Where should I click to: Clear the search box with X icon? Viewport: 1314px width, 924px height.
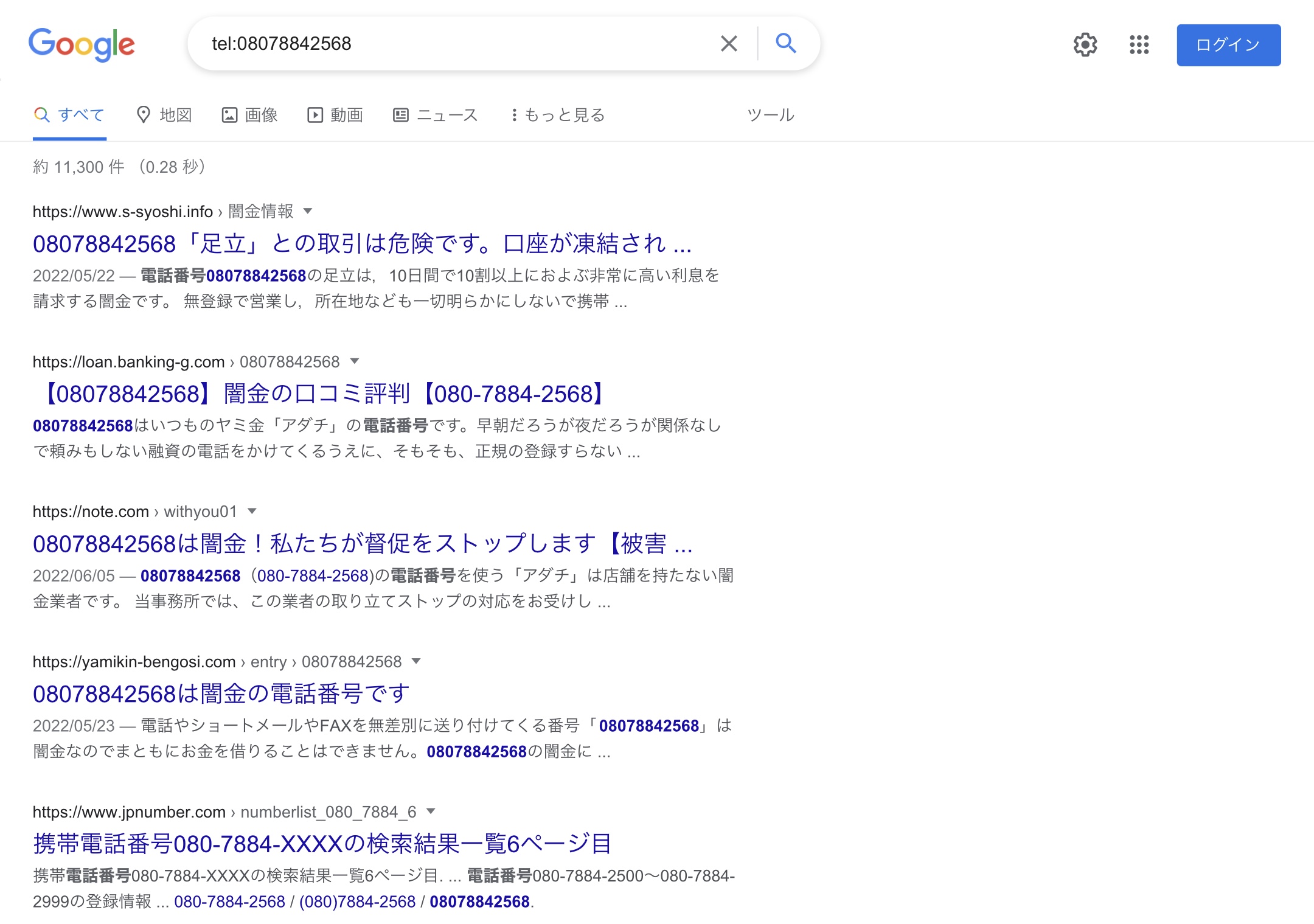pyautogui.click(x=728, y=44)
